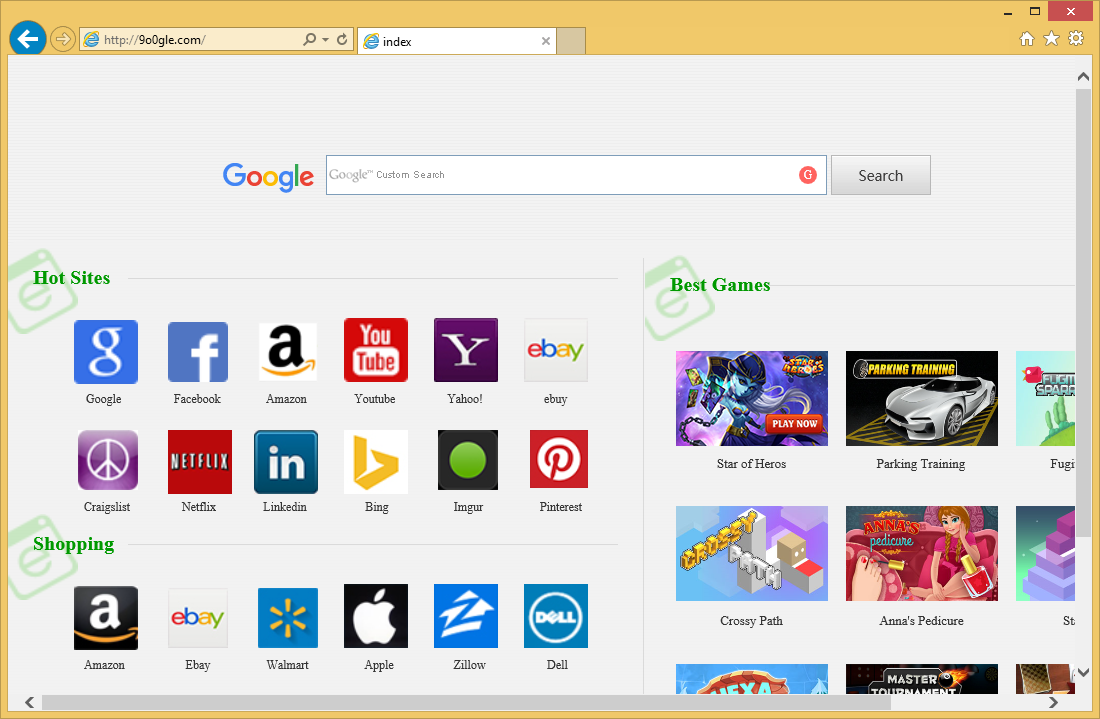Click the Yahoo! icon in Hot Sites
Screen dimensions: 1100x719
(466, 351)
